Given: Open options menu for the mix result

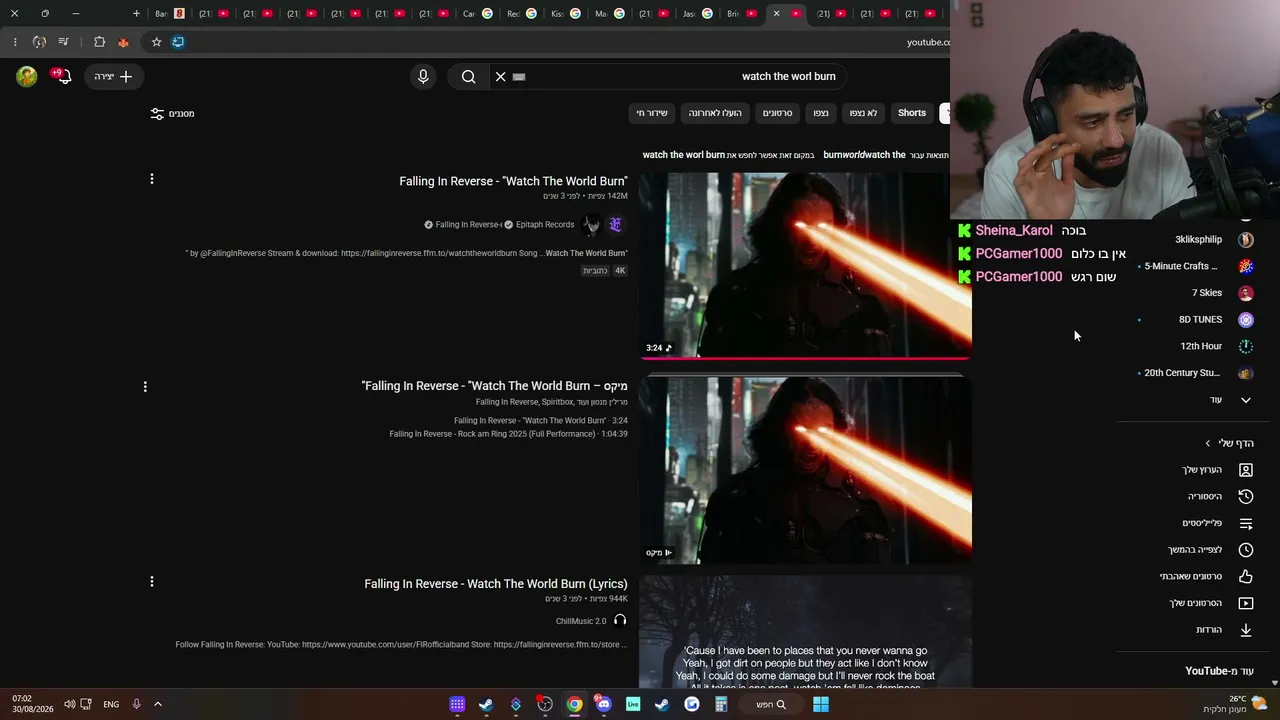Looking at the screenshot, I should 145,387.
